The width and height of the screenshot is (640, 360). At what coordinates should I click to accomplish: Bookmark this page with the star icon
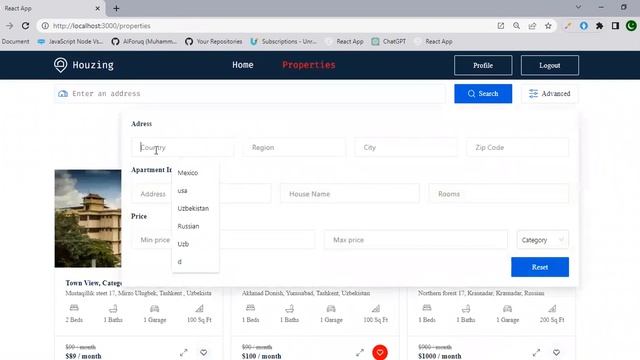coord(548,26)
